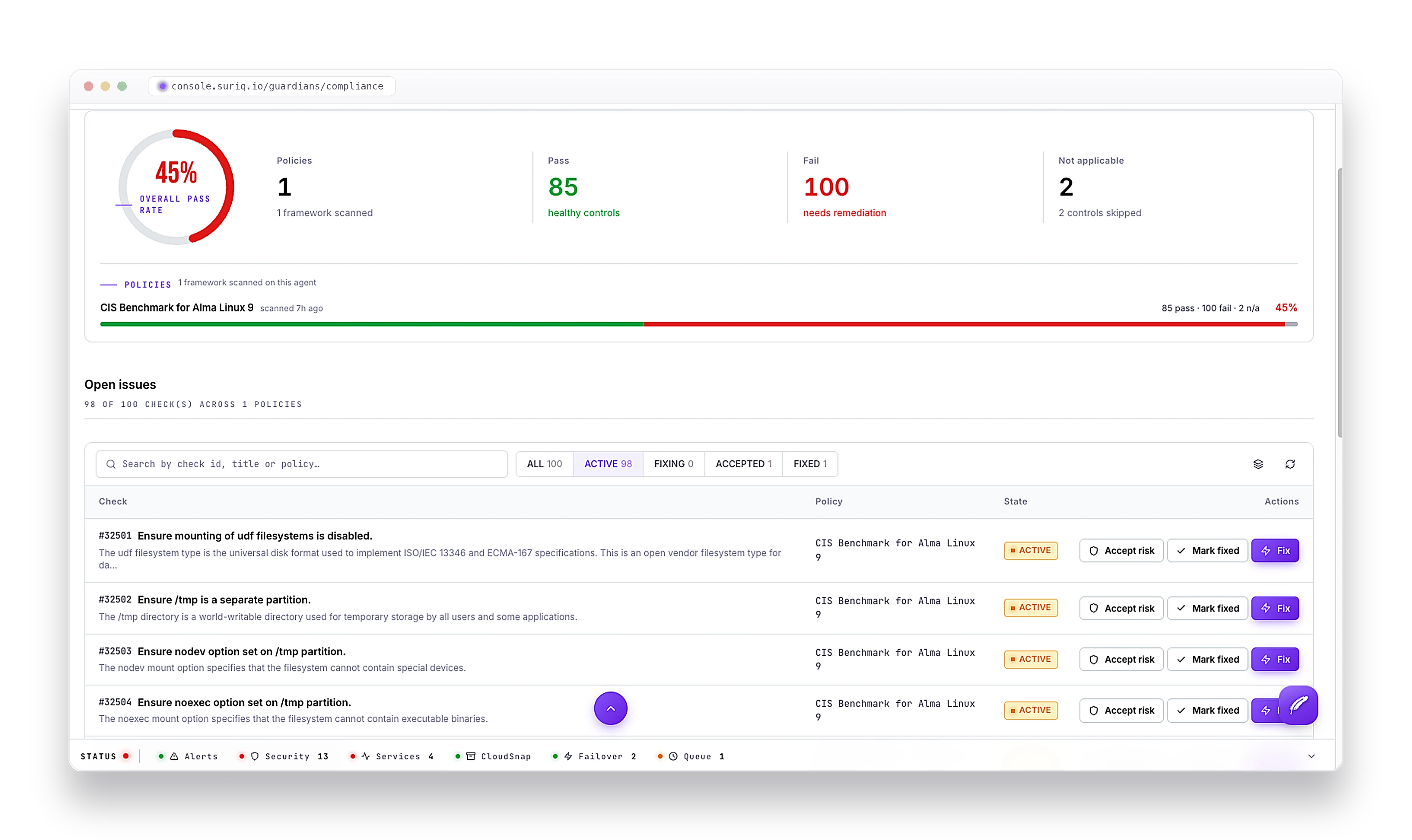Image resolution: width=1412 pixels, height=840 pixels.
Task: Click the Fail 100 needs remediation stat
Action: (x=844, y=187)
